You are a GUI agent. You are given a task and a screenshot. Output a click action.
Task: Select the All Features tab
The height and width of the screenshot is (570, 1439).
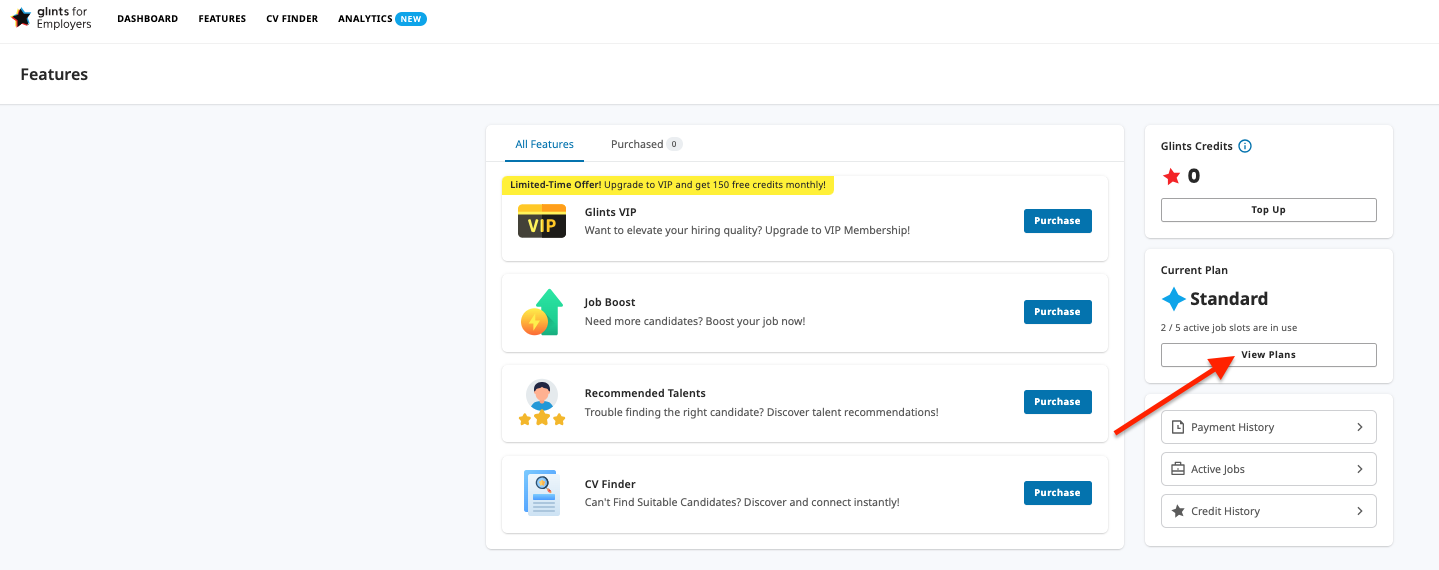pos(545,144)
